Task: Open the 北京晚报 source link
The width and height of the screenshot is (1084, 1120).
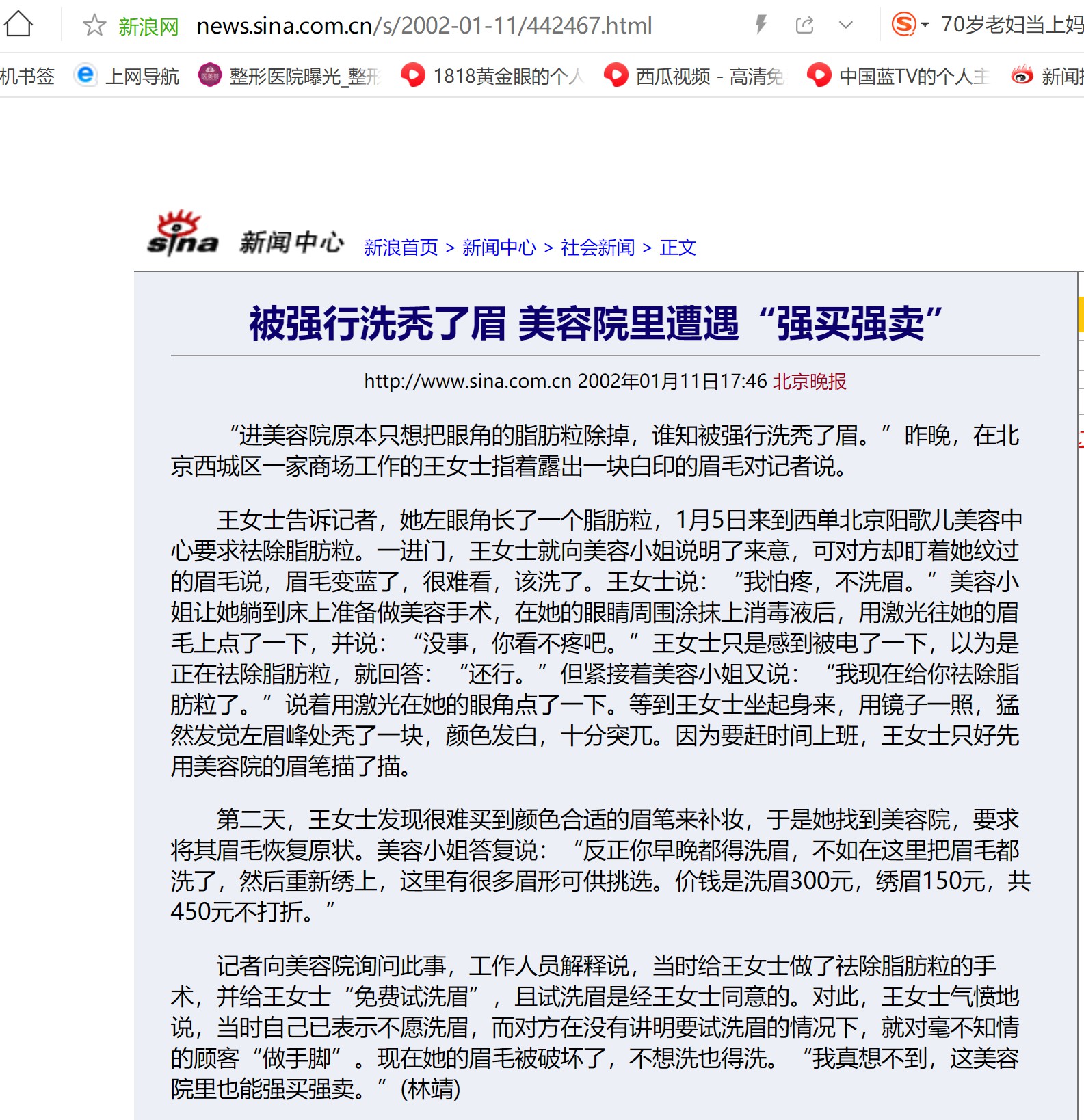Action: pyautogui.click(x=810, y=381)
